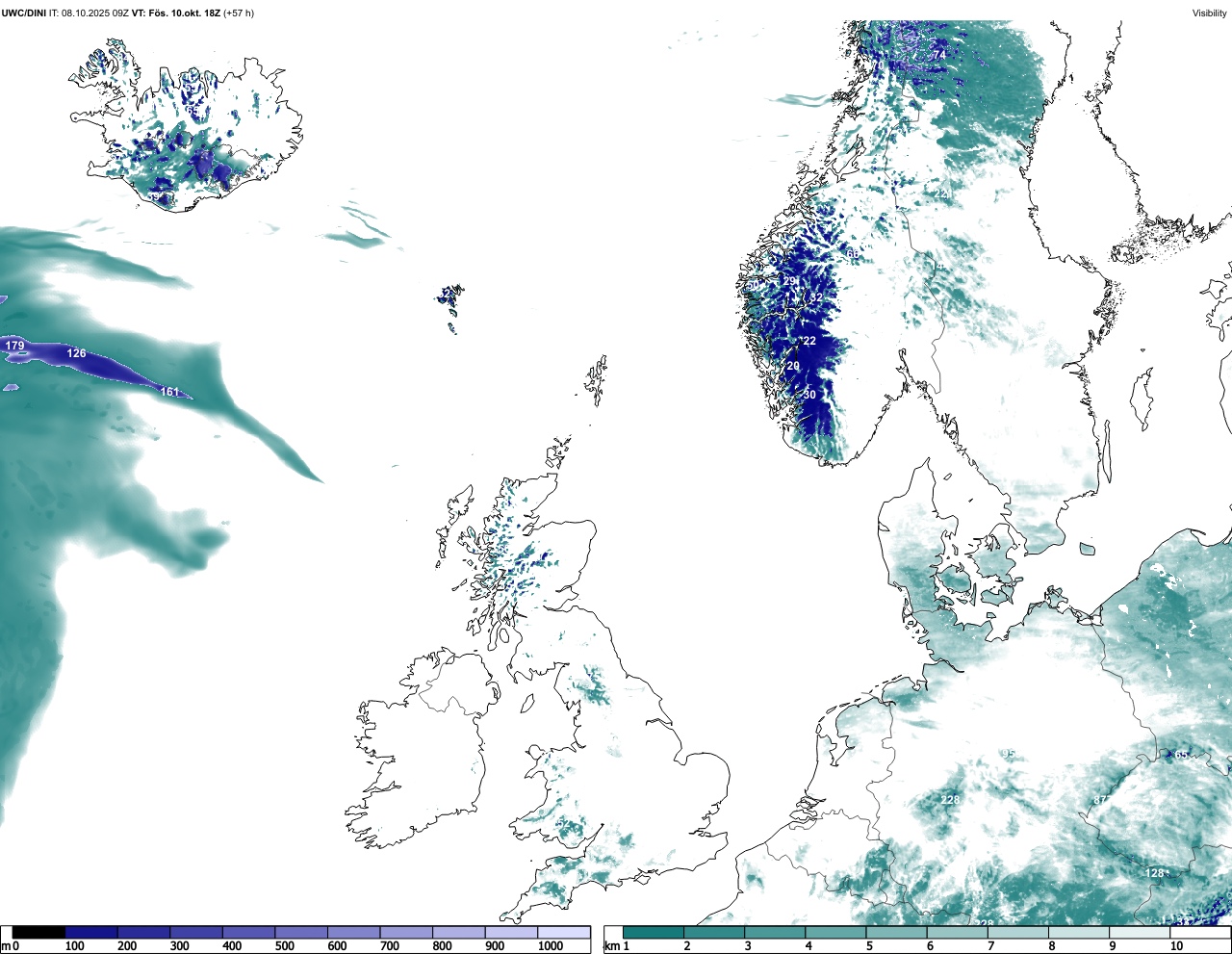The width and height of the screenshot is (1232, 954).
Task: Click the 'km' unit label in the legend
Action: (611, 946)
